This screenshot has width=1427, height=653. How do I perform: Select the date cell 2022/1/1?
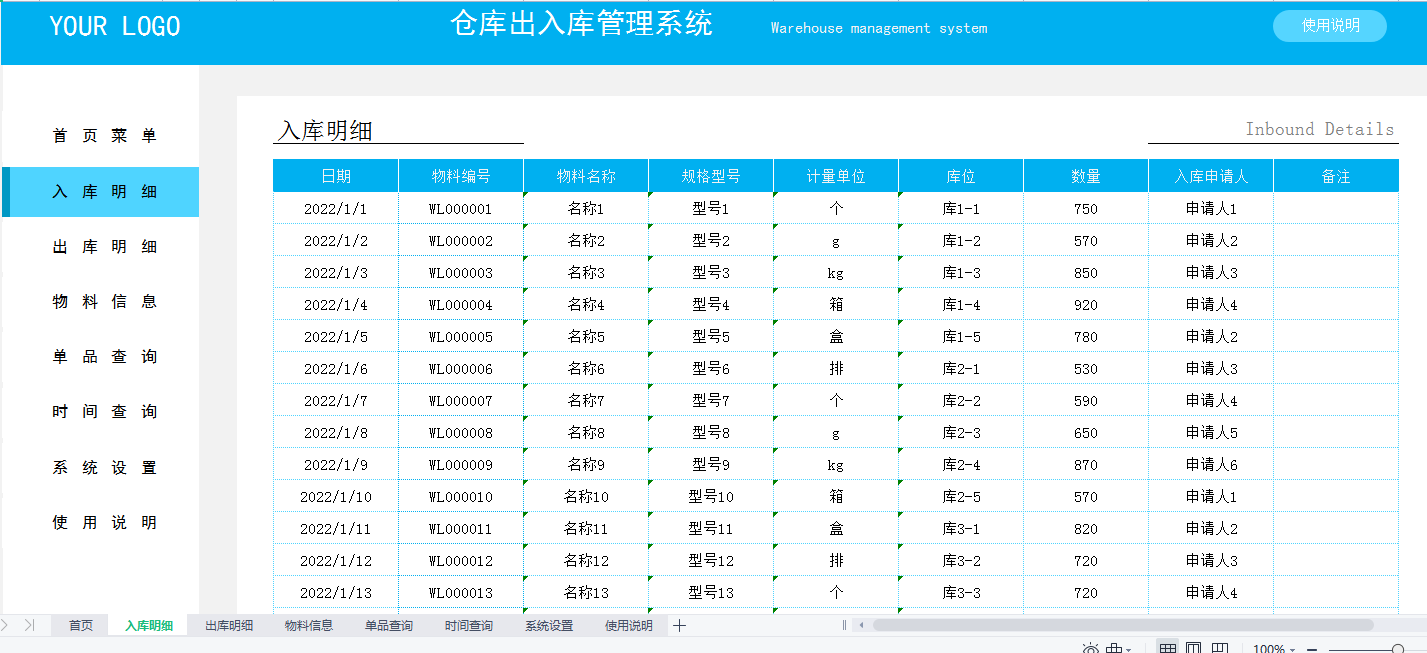pyautogui.click(x=336, y=209)
